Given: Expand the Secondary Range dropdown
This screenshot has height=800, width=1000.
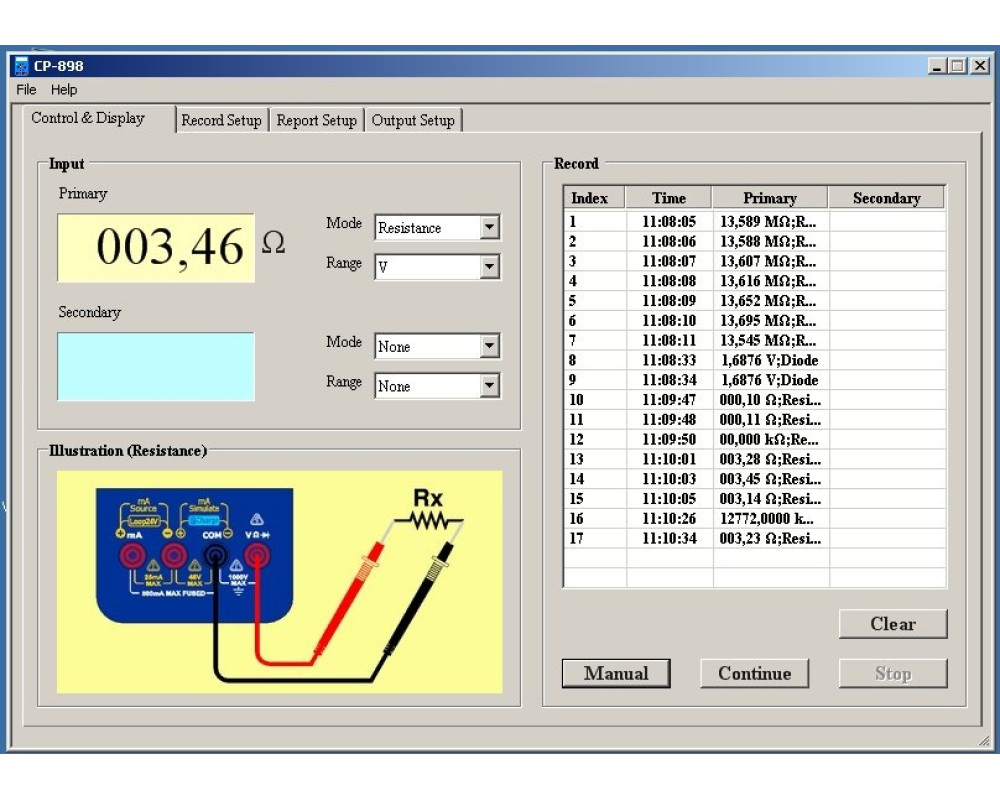Looking at the screenshot, I should (489, 386).
